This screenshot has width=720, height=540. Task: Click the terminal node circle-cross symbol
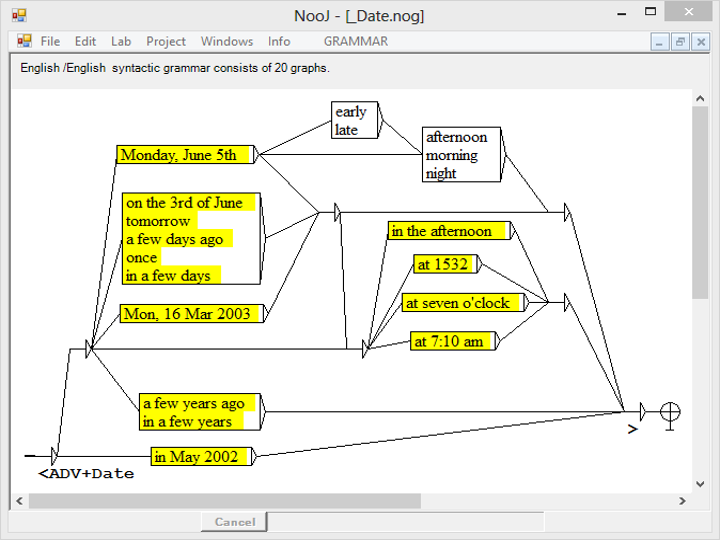[670, 411]
